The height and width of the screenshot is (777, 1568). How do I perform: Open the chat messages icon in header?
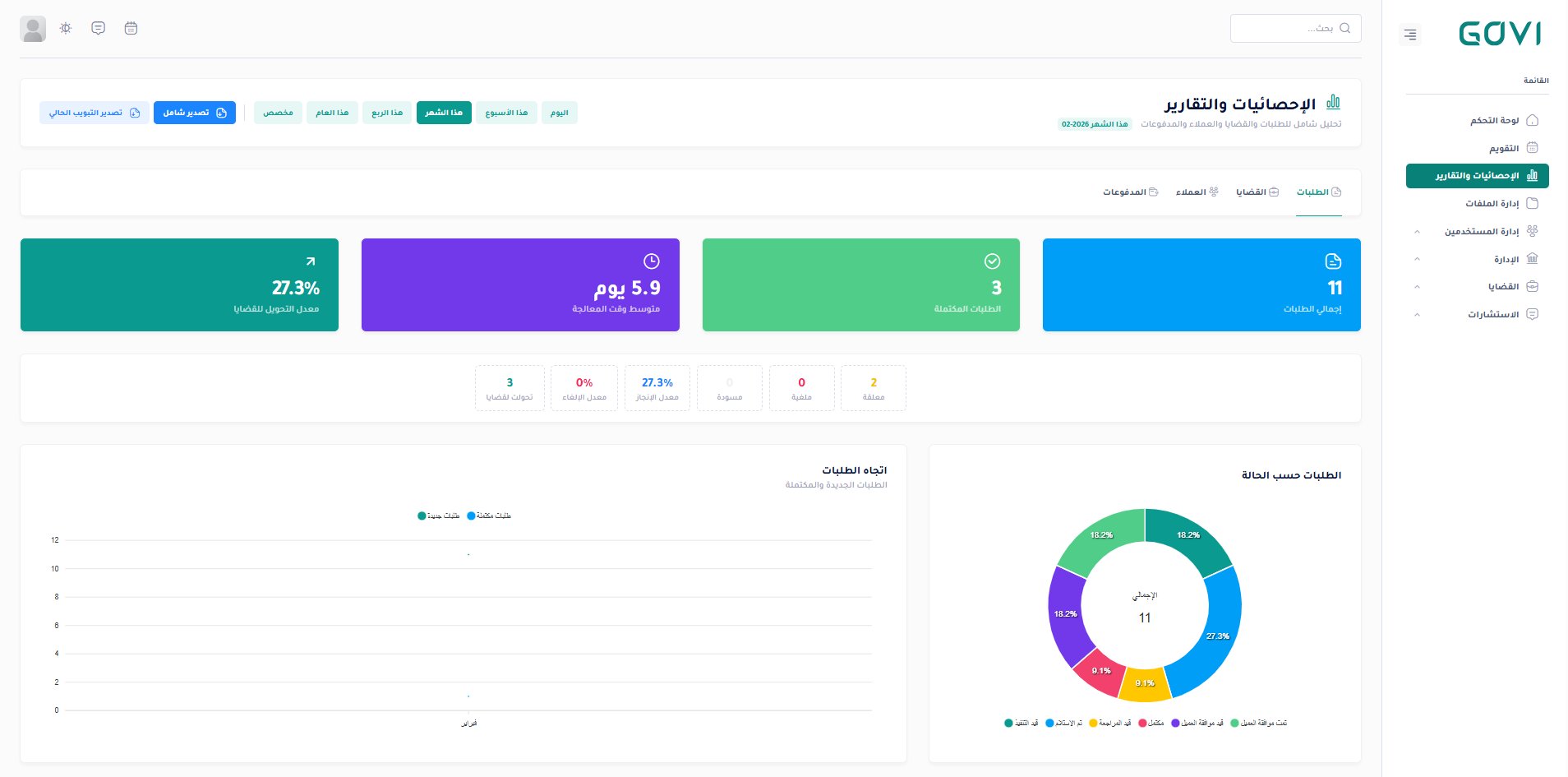pos(98,28)
